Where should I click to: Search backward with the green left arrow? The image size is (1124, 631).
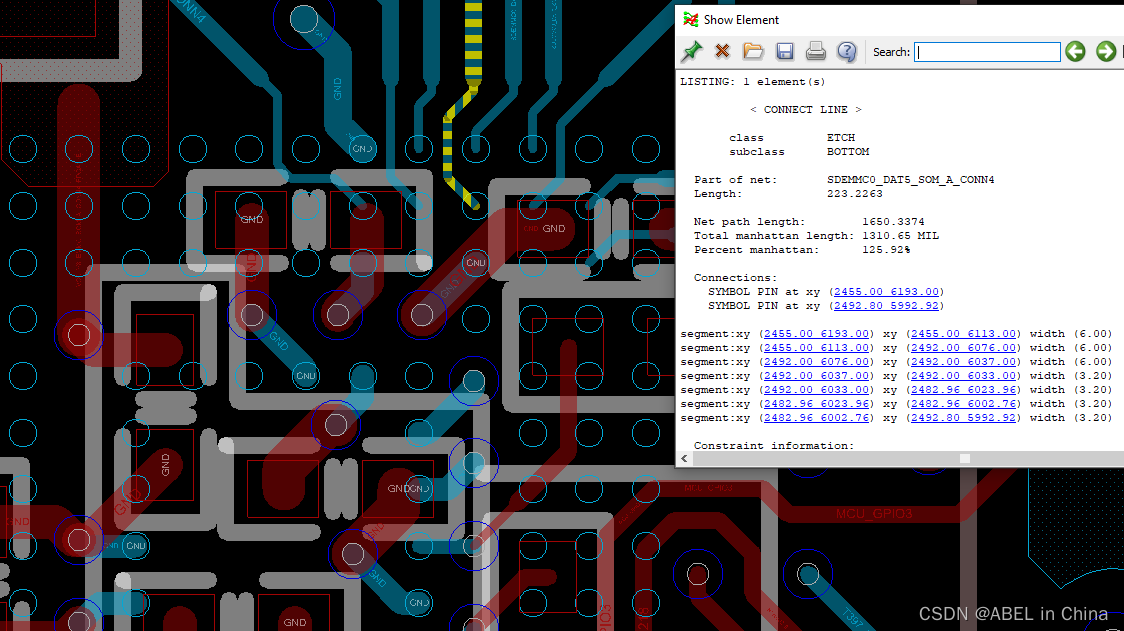1075,52
